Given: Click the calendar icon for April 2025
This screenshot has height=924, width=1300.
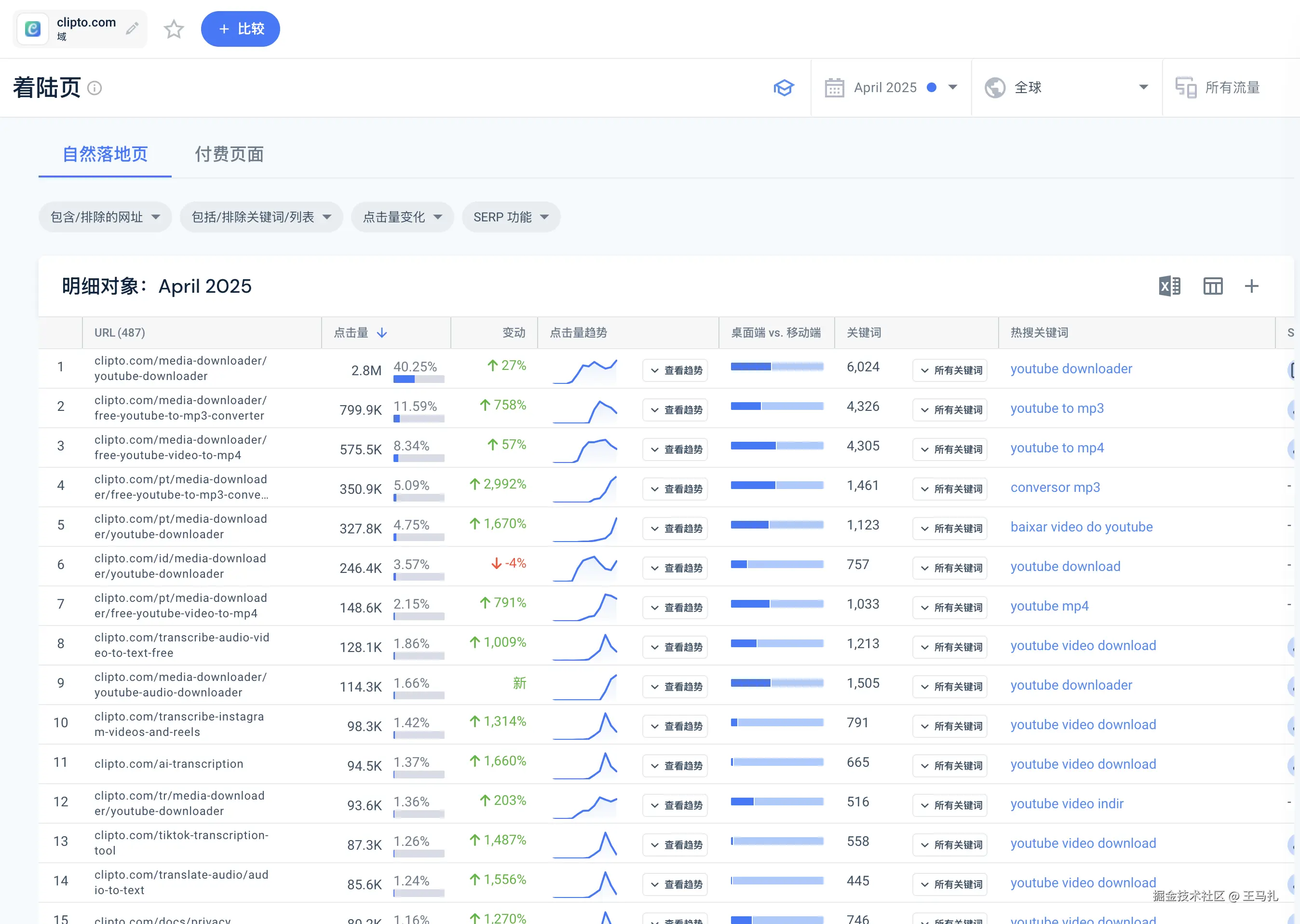Looking at the screenshot, I should coord(834,88).
